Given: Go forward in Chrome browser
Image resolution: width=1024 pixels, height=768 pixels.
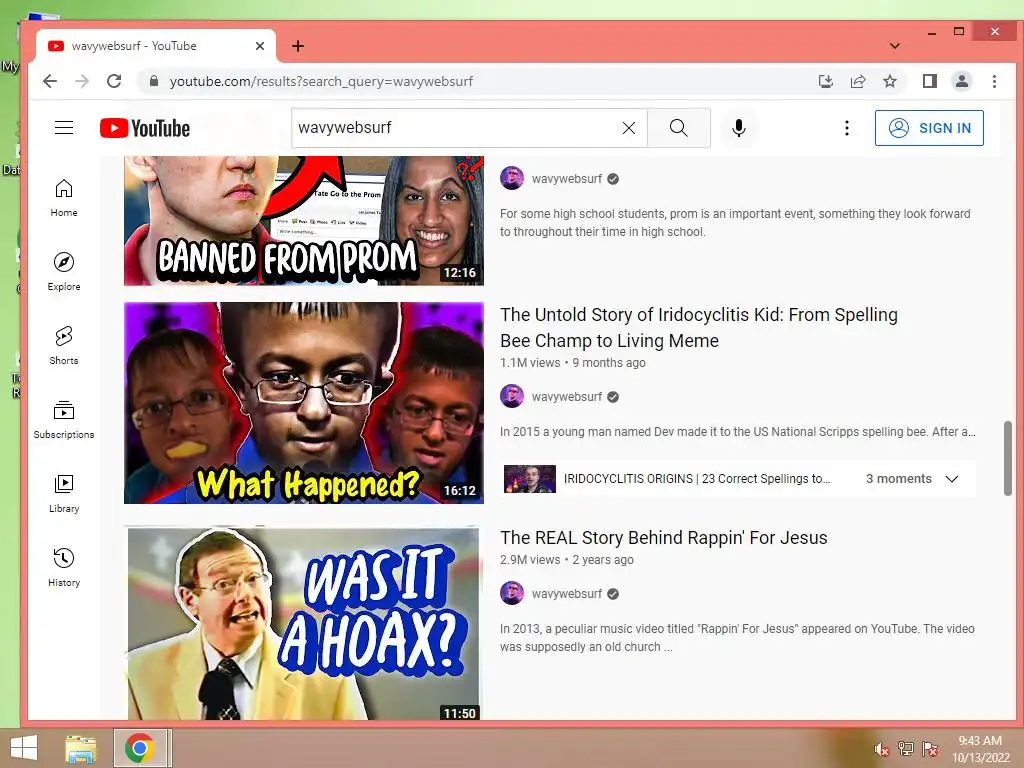Looking at the screenshot, I should tap(82, 81).
